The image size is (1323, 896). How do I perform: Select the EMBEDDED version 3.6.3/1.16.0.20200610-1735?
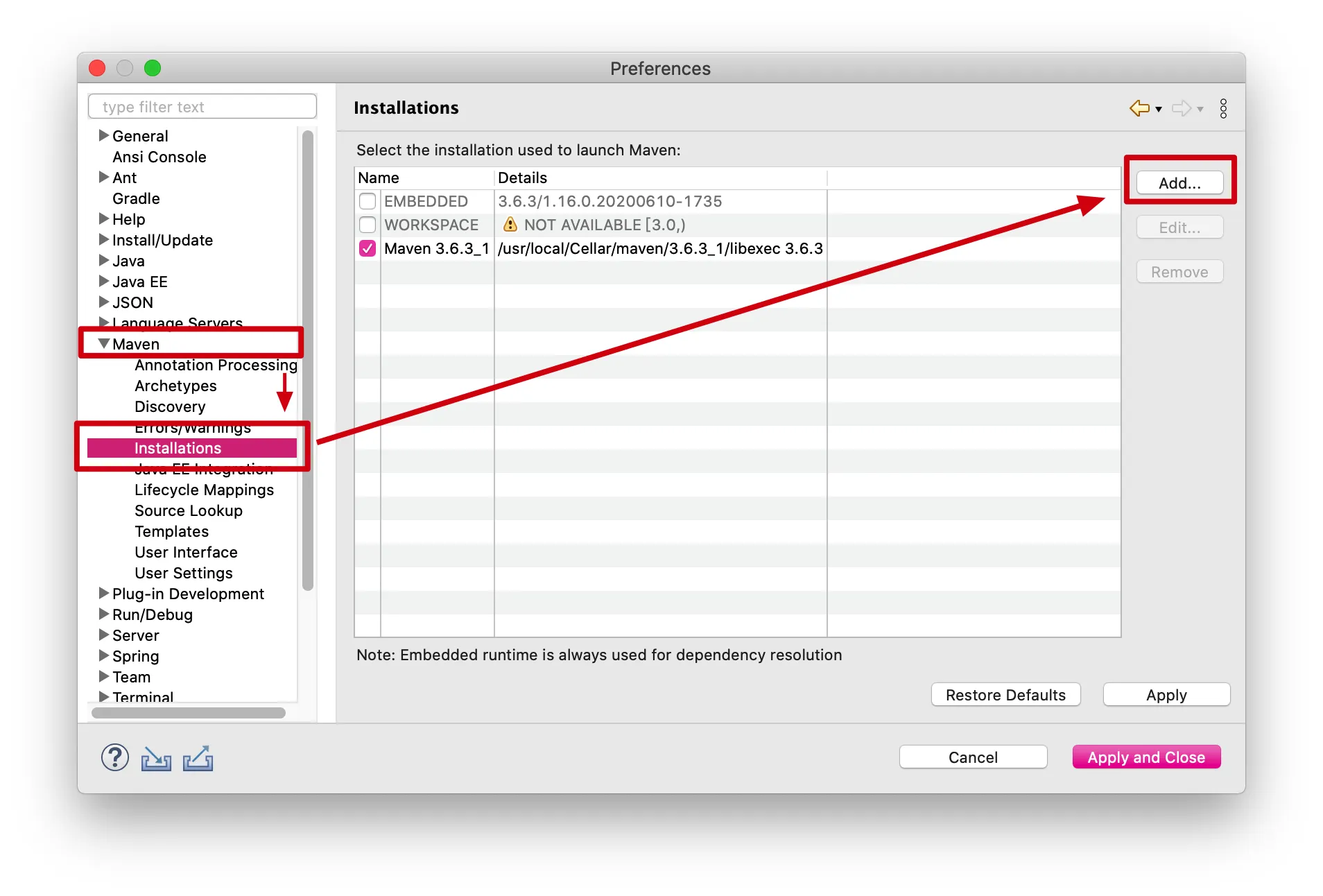(610, 201)
